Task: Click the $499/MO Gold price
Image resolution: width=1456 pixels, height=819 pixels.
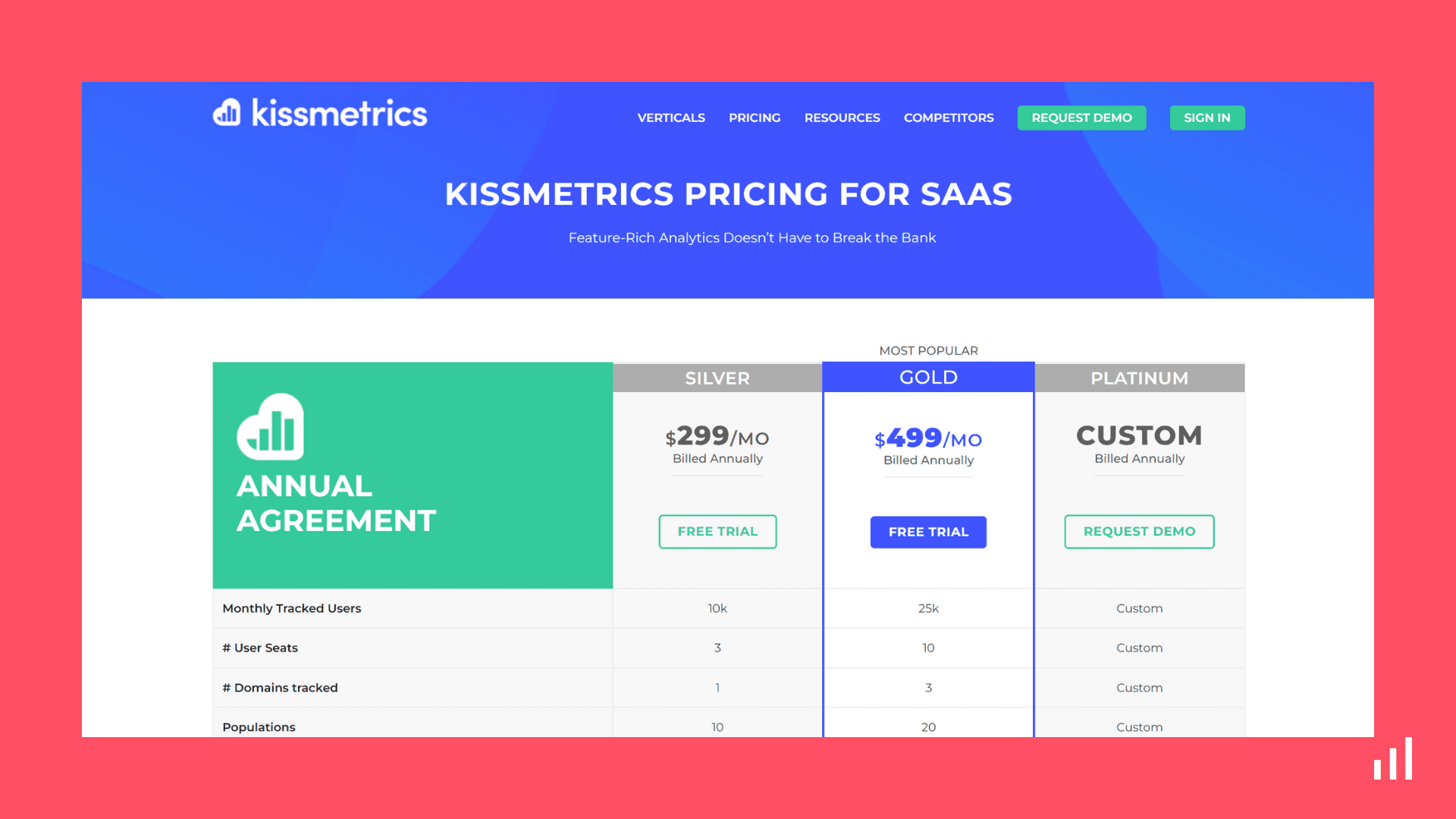Action: 928,438
